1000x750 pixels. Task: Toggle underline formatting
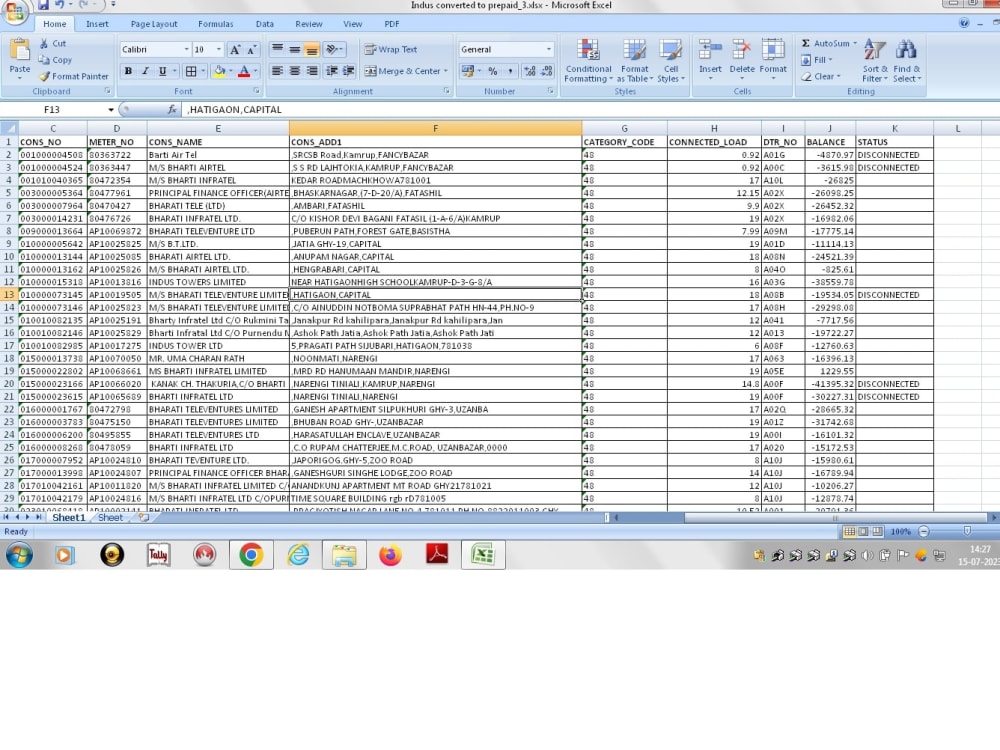pyautogui.click(x=162, y=71)
